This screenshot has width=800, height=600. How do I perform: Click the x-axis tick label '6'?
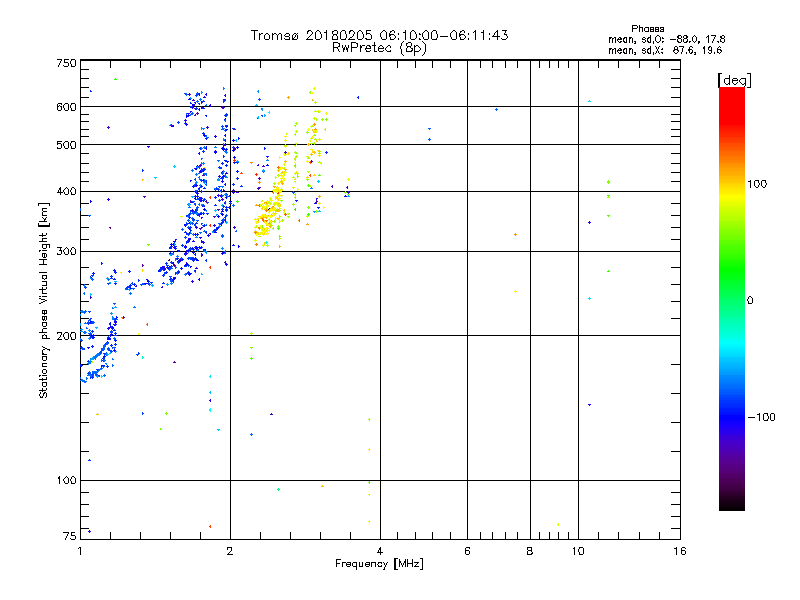(467, 551)
